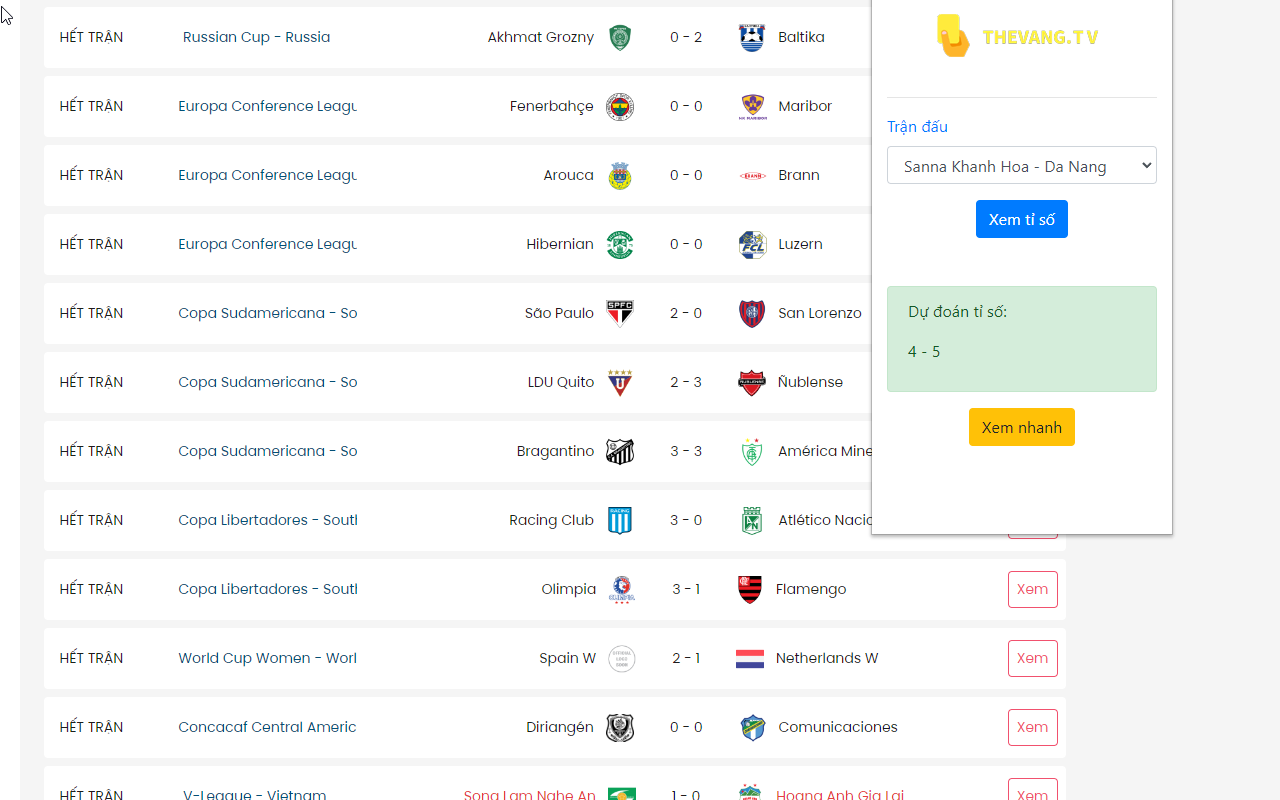Click the LDU Quito crest icon
The width and height of the screenshot is (1280, 800).
point(620,383)
